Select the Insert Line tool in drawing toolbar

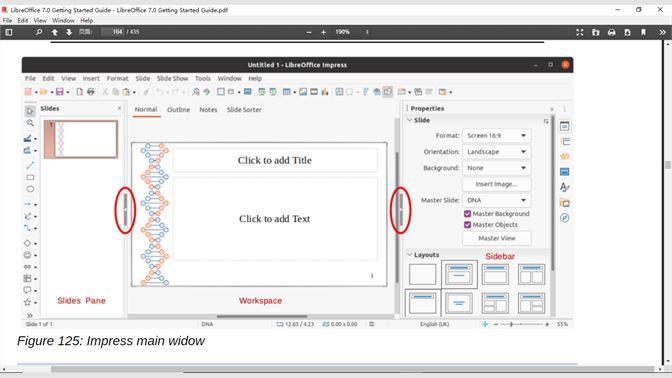click(x=30, y=165)
